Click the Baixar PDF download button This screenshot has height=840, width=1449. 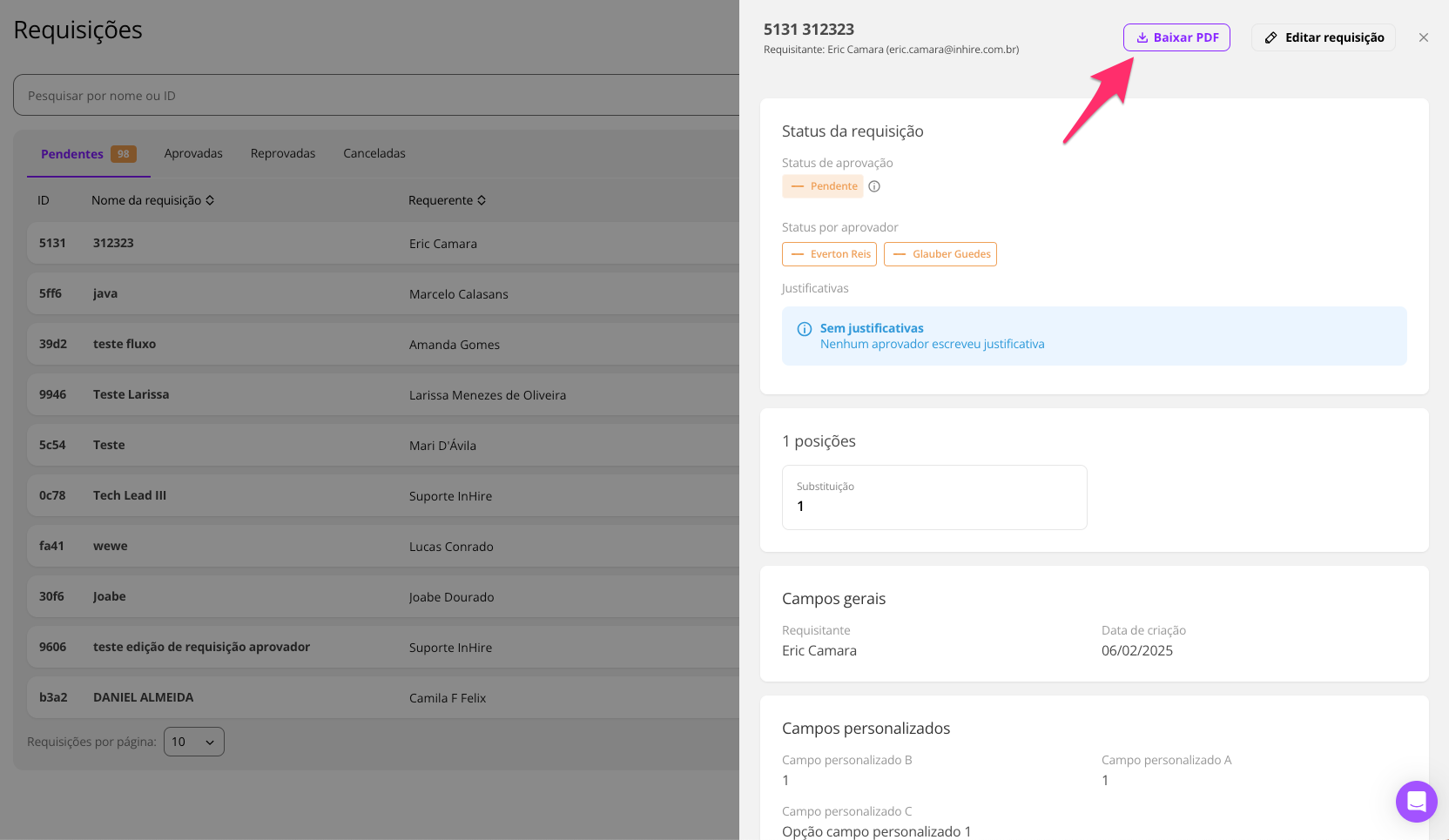pyautogui.click(x=1176, y=37)
